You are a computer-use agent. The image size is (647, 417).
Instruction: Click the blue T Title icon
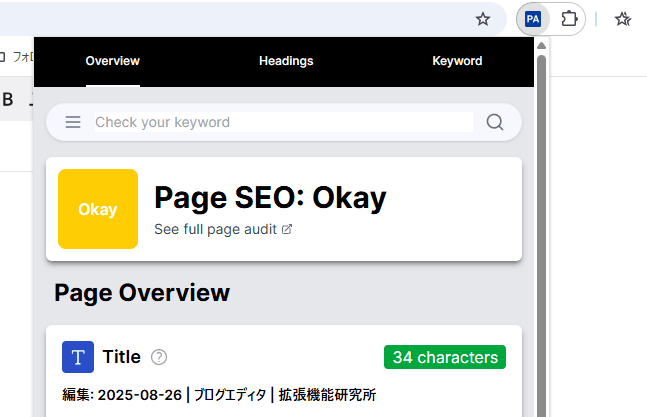pyautogui.click(x=78, y=357)
